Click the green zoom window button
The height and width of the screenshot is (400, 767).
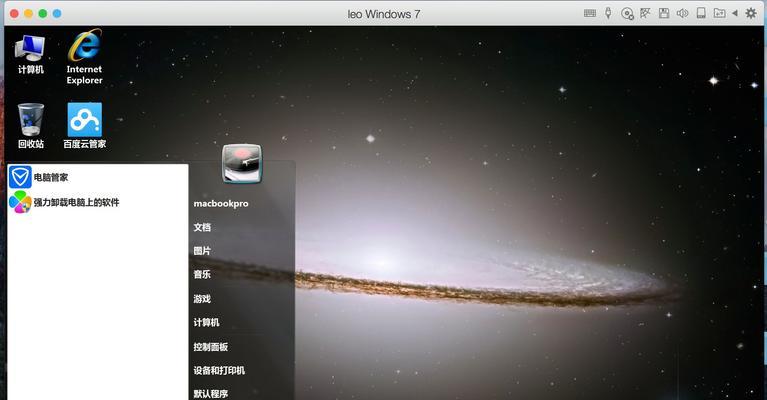click(43, 14)
